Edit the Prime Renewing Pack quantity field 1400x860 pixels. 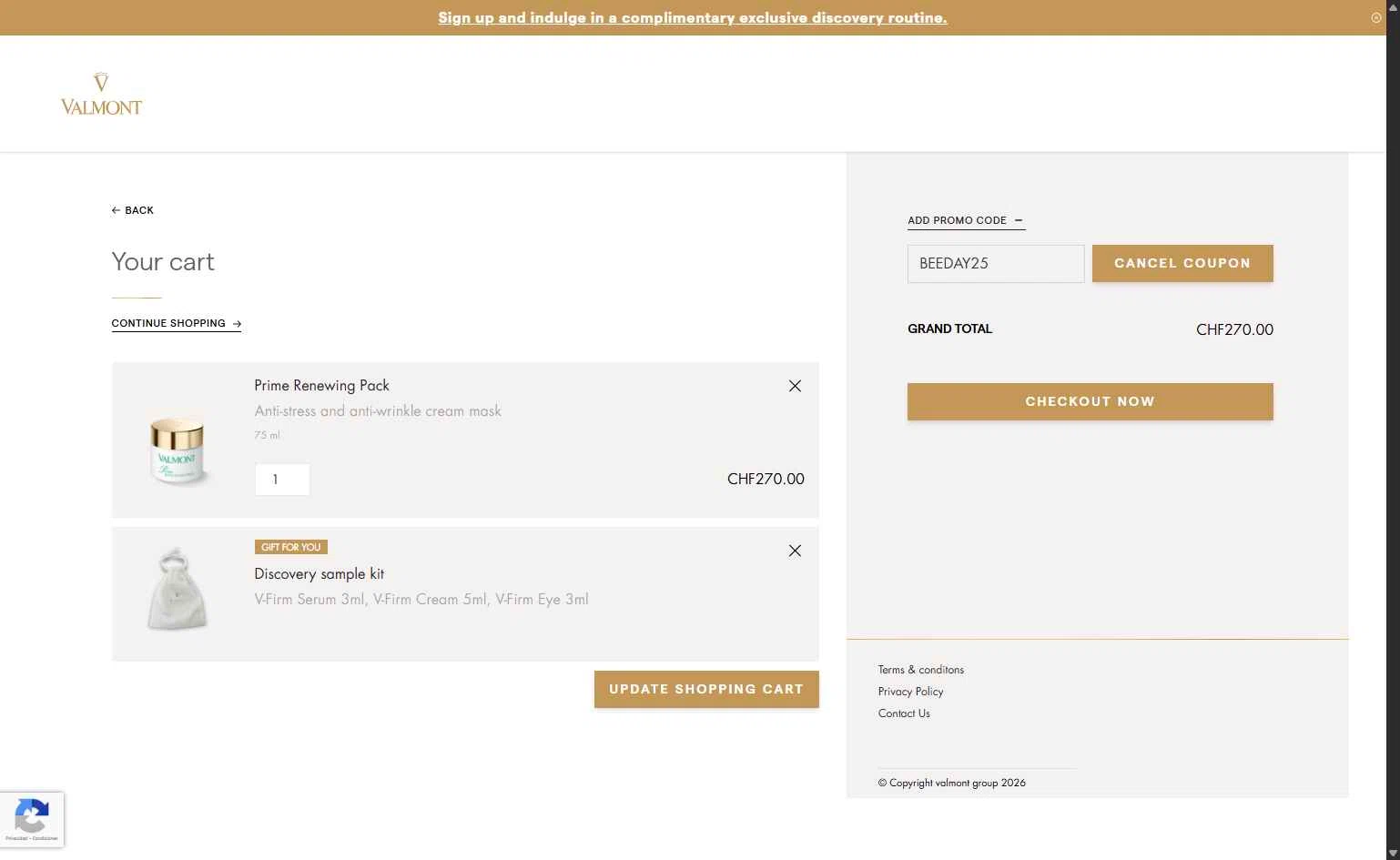(x=282, y=480)
